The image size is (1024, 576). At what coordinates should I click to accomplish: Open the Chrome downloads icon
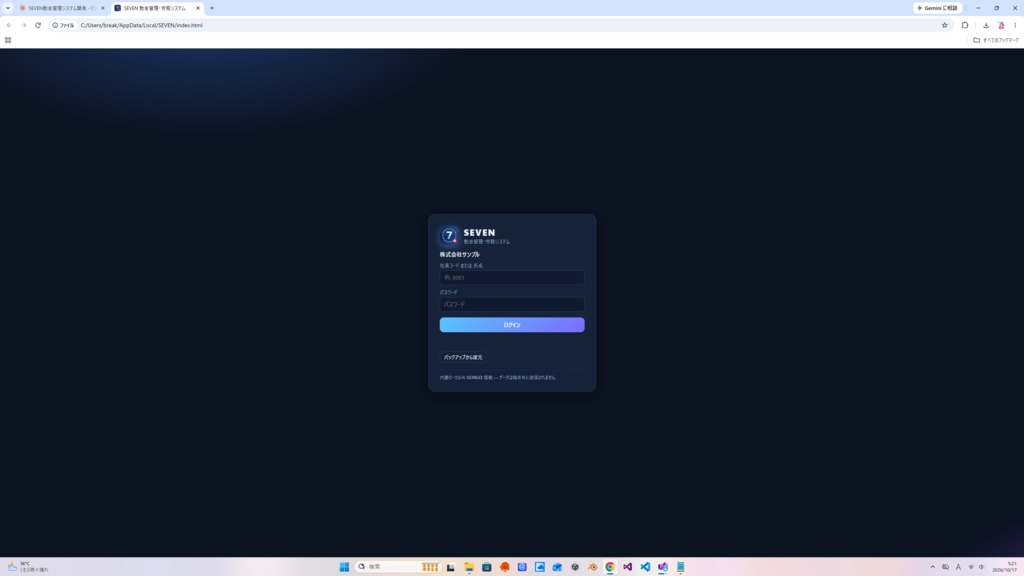(x=986, y=25)
